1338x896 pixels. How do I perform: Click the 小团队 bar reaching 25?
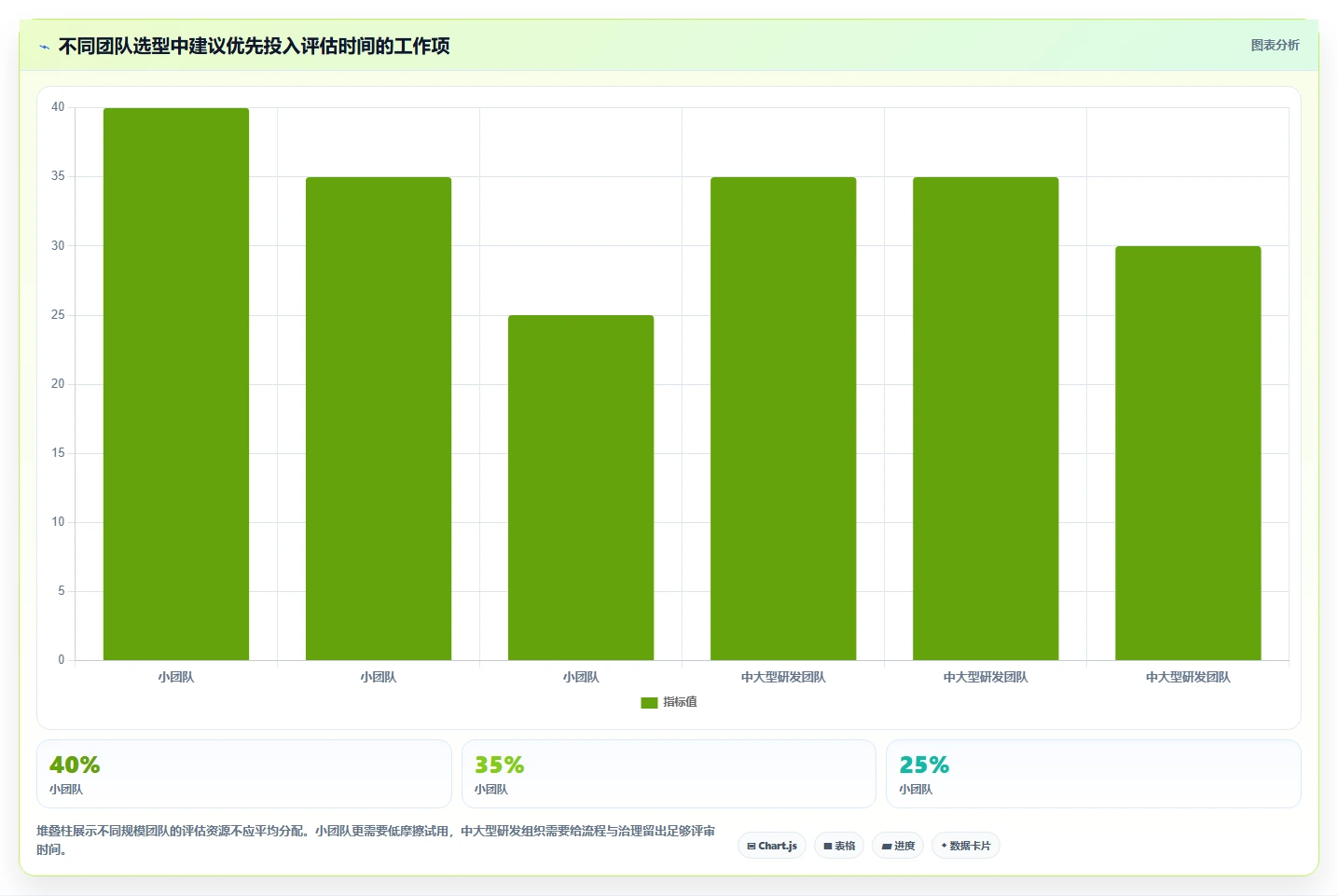(581, 488)
